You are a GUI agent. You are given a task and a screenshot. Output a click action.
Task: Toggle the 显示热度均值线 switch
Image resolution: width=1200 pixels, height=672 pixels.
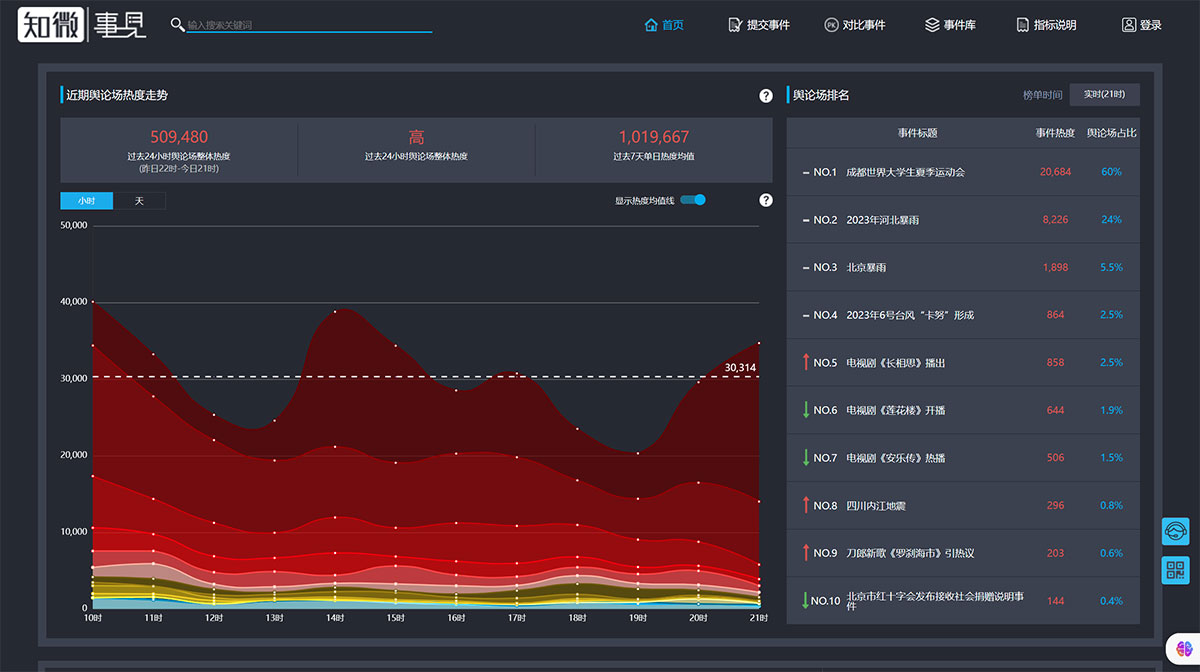click(x=693, y=200)
